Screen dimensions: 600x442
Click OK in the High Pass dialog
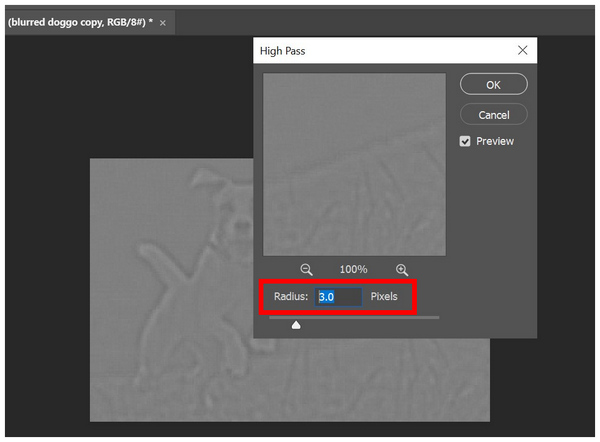pyautogui.click(x=493, y=84)
